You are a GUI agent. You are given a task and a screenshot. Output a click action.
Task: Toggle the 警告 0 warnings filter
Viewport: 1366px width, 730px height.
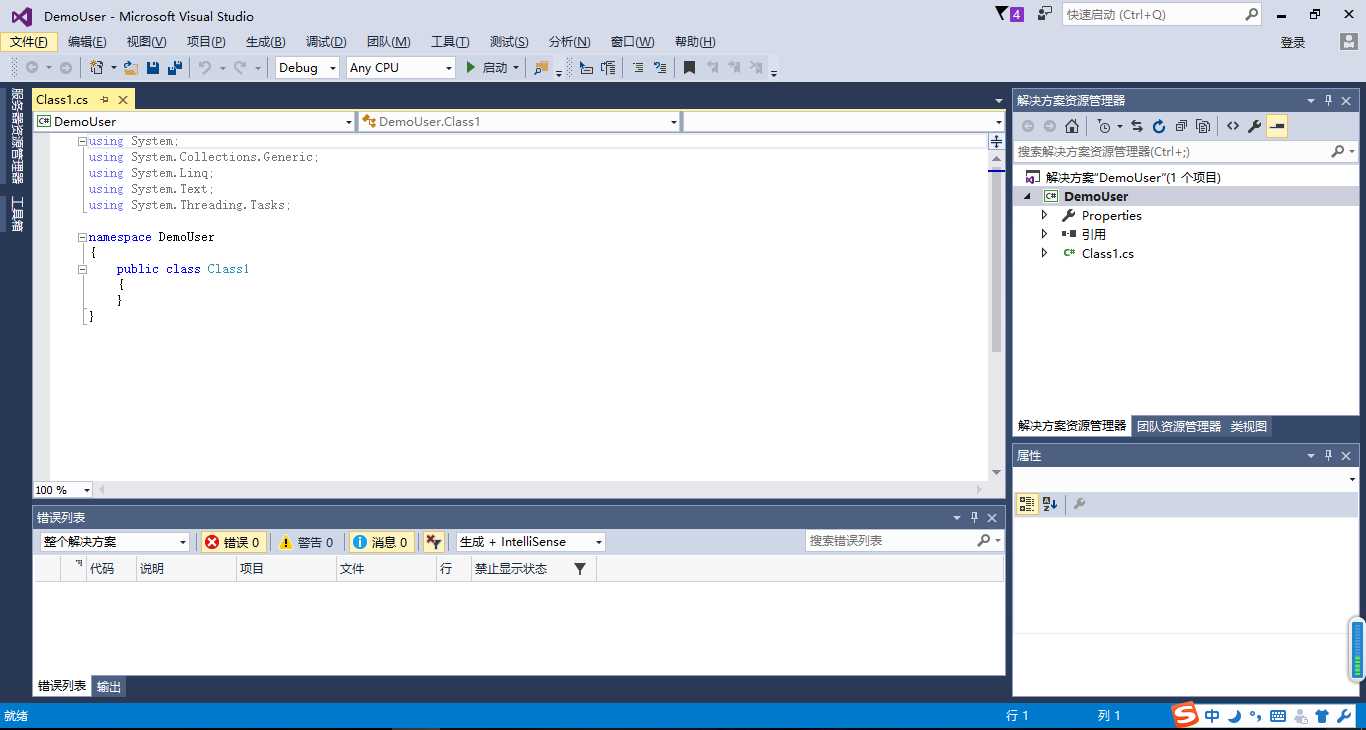point(305,542)
